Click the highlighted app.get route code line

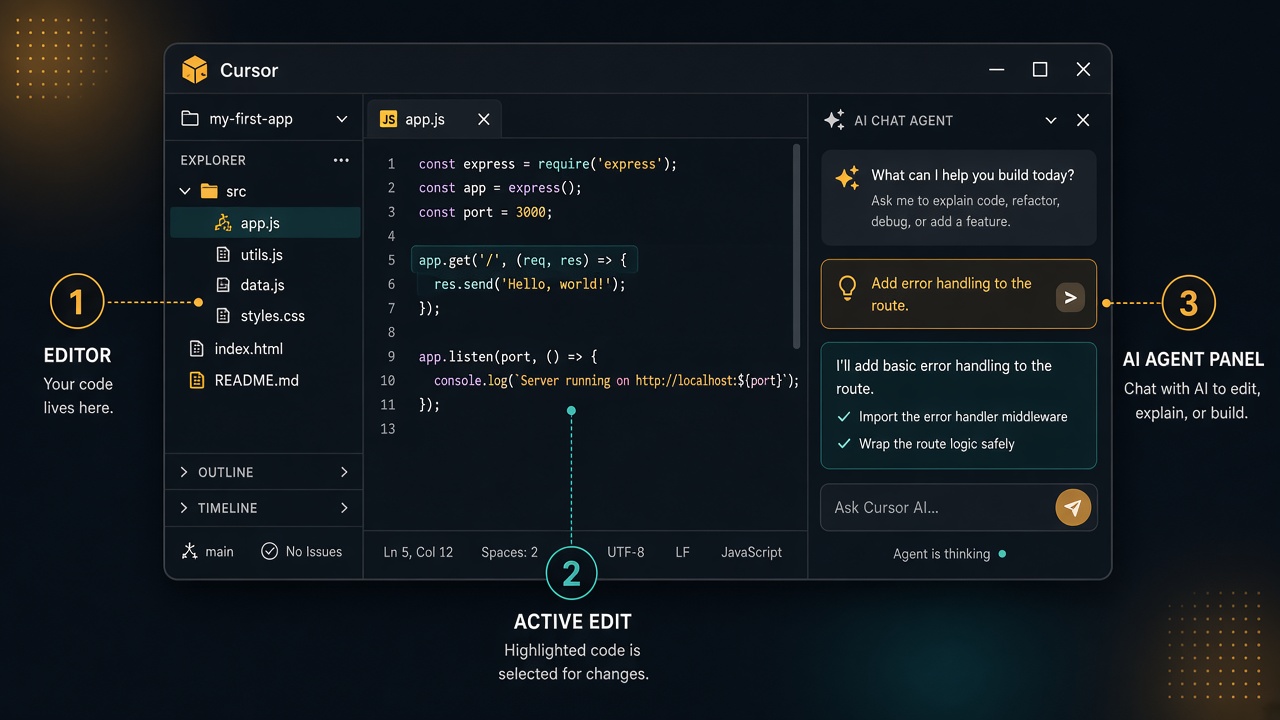[x=524, y=260]
